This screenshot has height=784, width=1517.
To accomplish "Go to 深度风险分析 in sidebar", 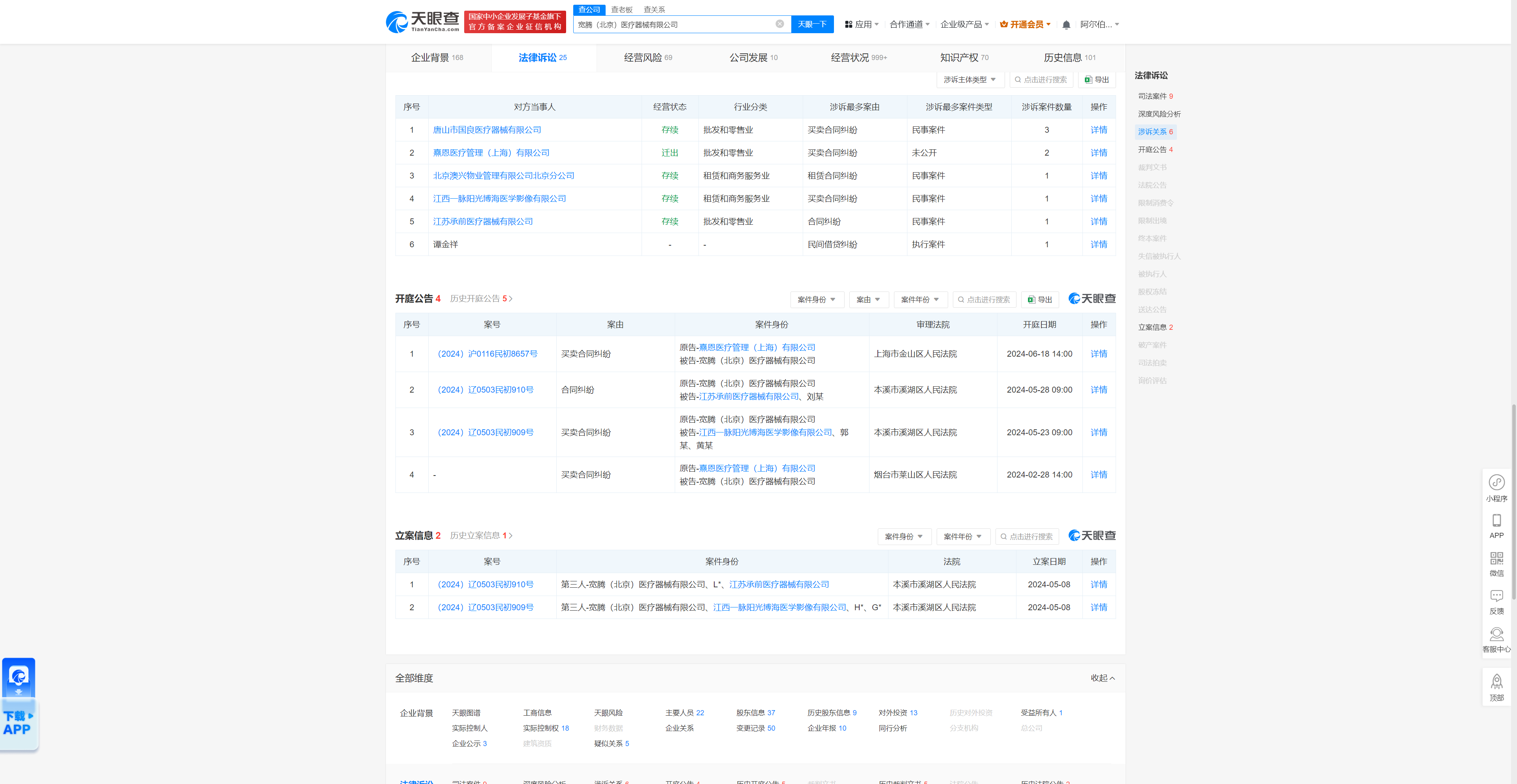I will click(x=1159, y=114).
